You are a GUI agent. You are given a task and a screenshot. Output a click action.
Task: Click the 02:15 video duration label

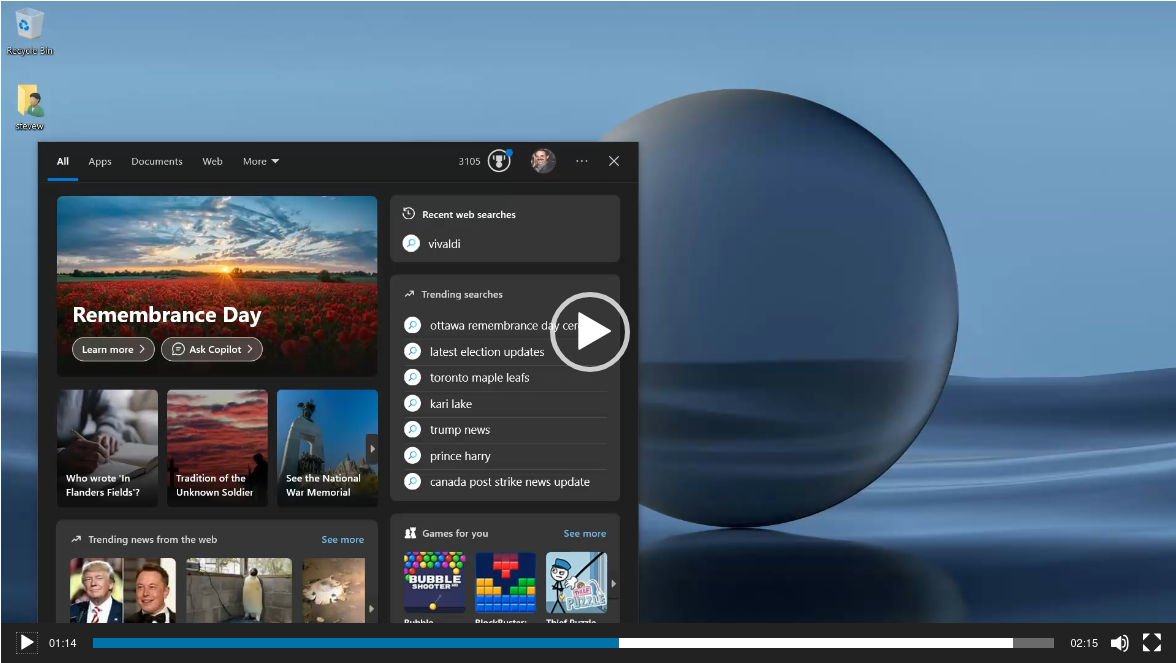click(x=1084, y=643)
